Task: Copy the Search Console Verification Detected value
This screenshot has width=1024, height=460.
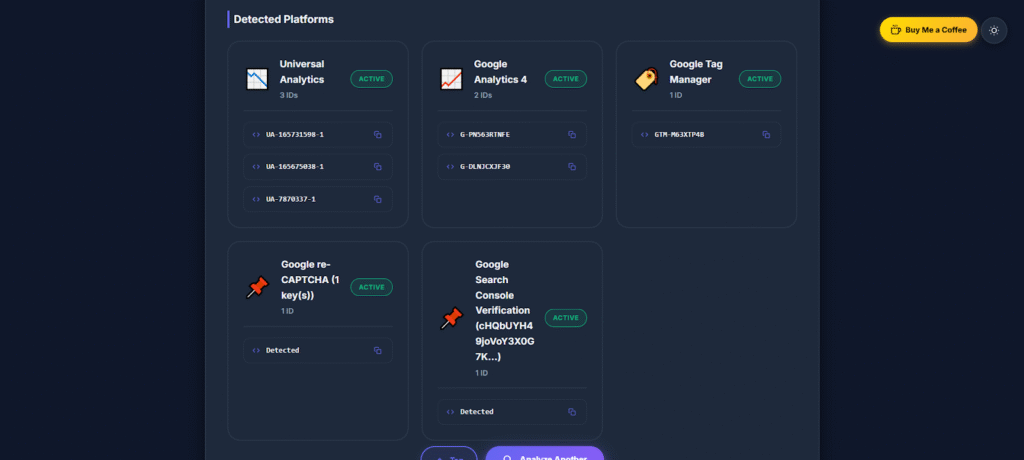Action: click(572, 412)
